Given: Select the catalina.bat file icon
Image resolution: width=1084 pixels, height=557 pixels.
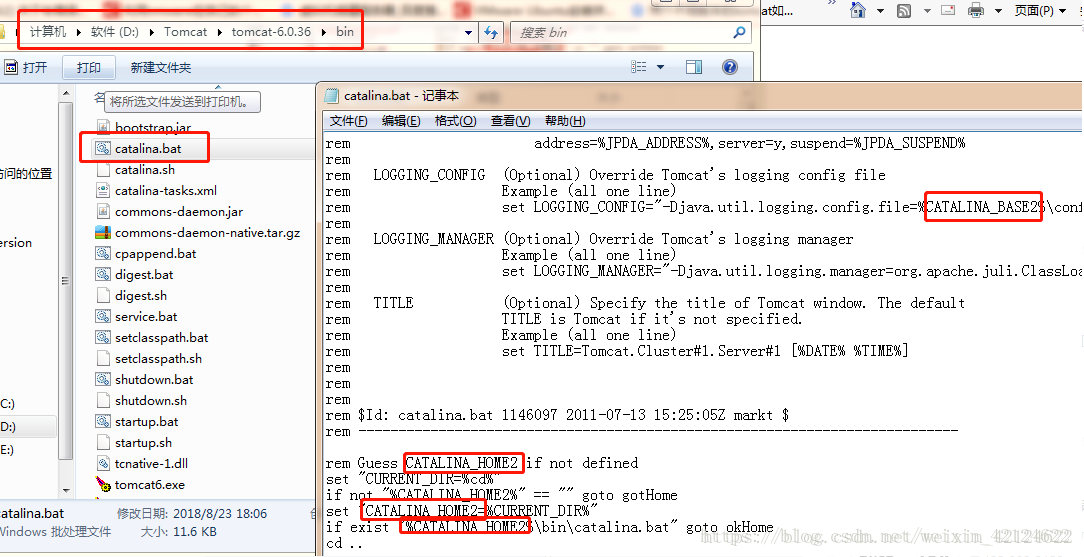Looking at the screenshot, I should [103, 148].
